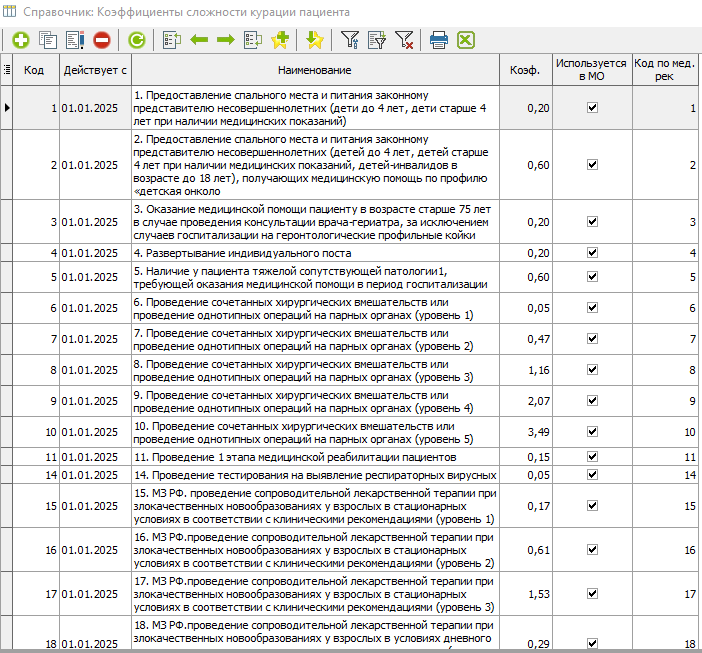Click the 'Код по мед. рек' column header

pos(665,69)
